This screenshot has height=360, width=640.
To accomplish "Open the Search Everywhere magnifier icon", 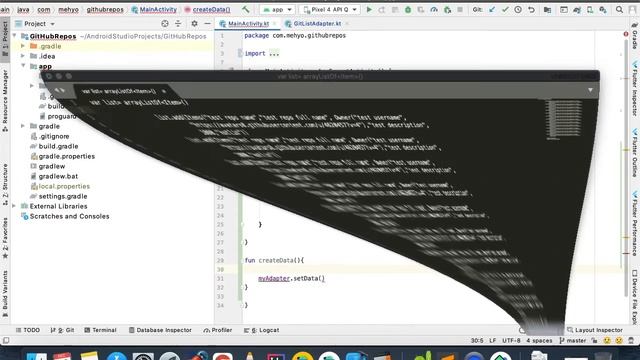I will pos(619,9).
